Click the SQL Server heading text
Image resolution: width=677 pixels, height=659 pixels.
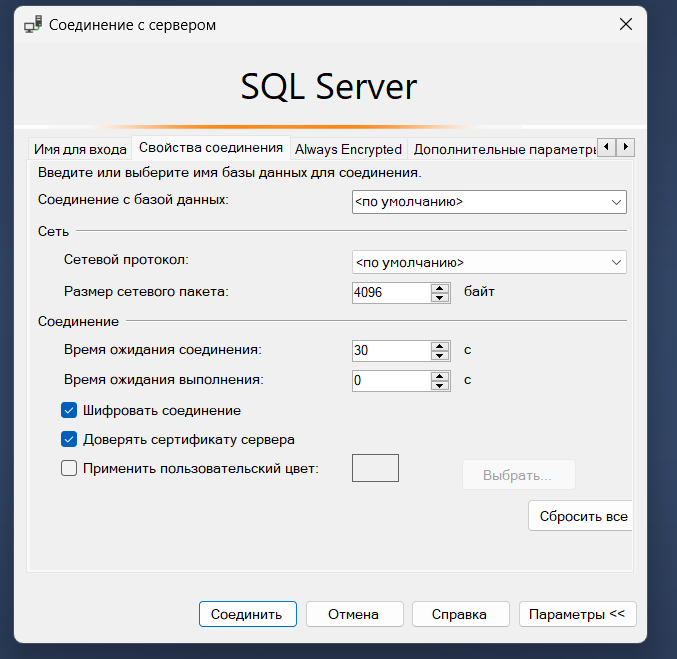[329, 86]
